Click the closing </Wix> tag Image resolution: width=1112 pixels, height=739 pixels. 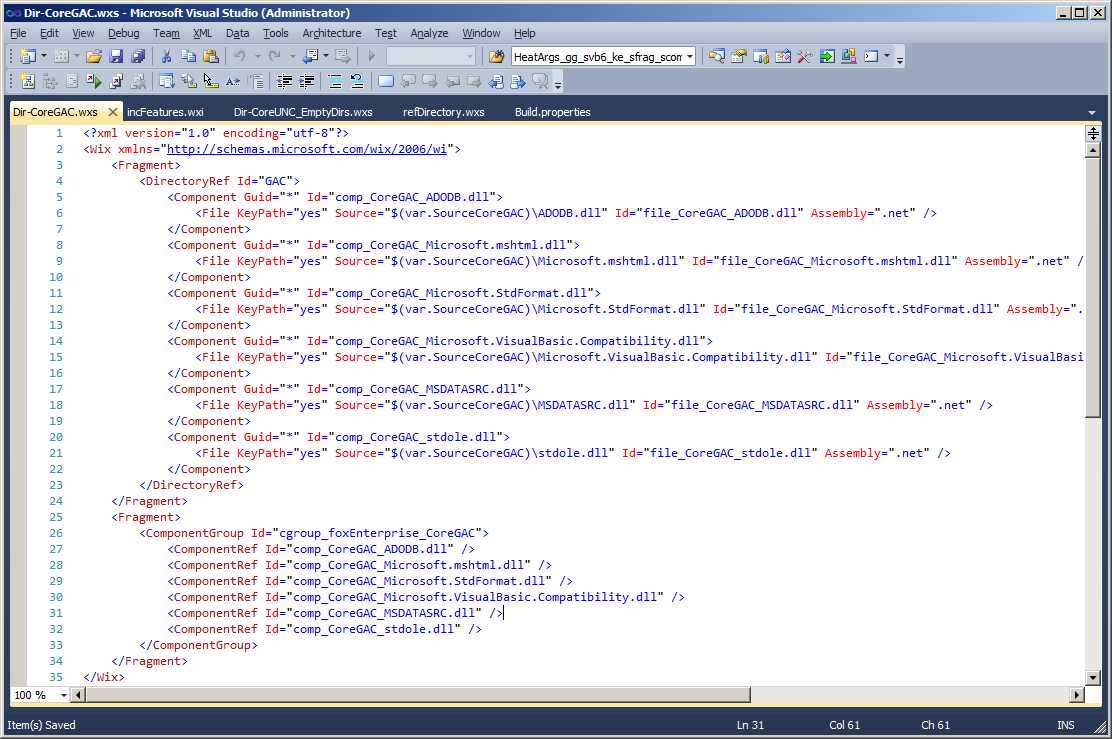point(104,677)
